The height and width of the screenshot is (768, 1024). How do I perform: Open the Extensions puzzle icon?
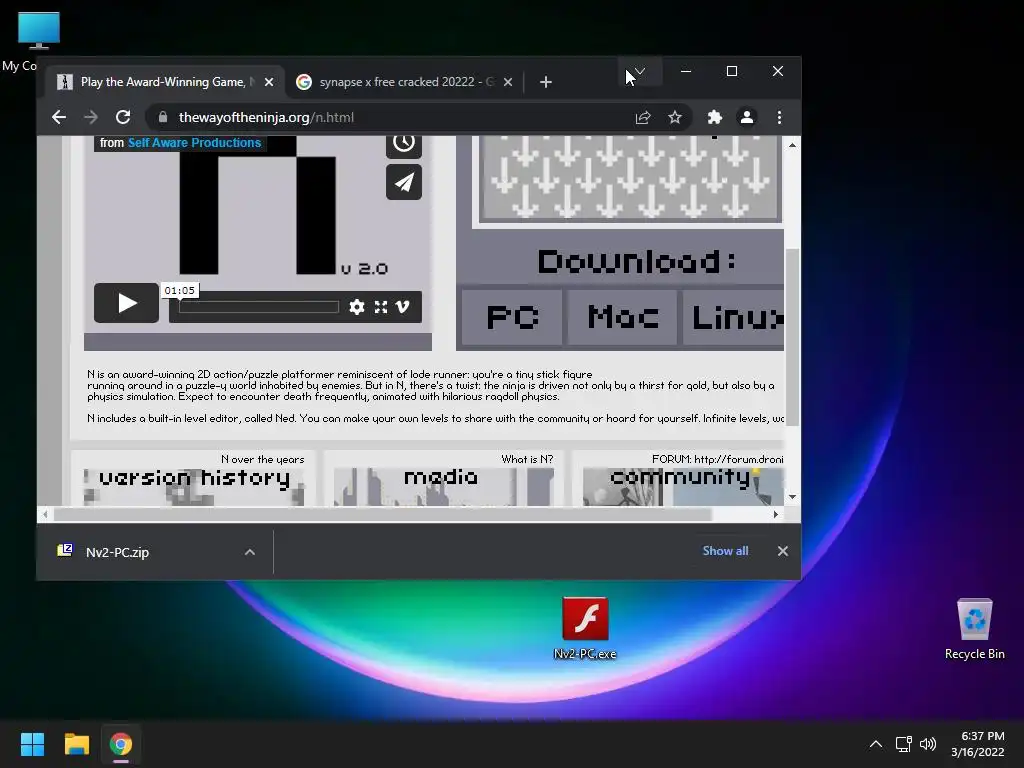point(714,118)
